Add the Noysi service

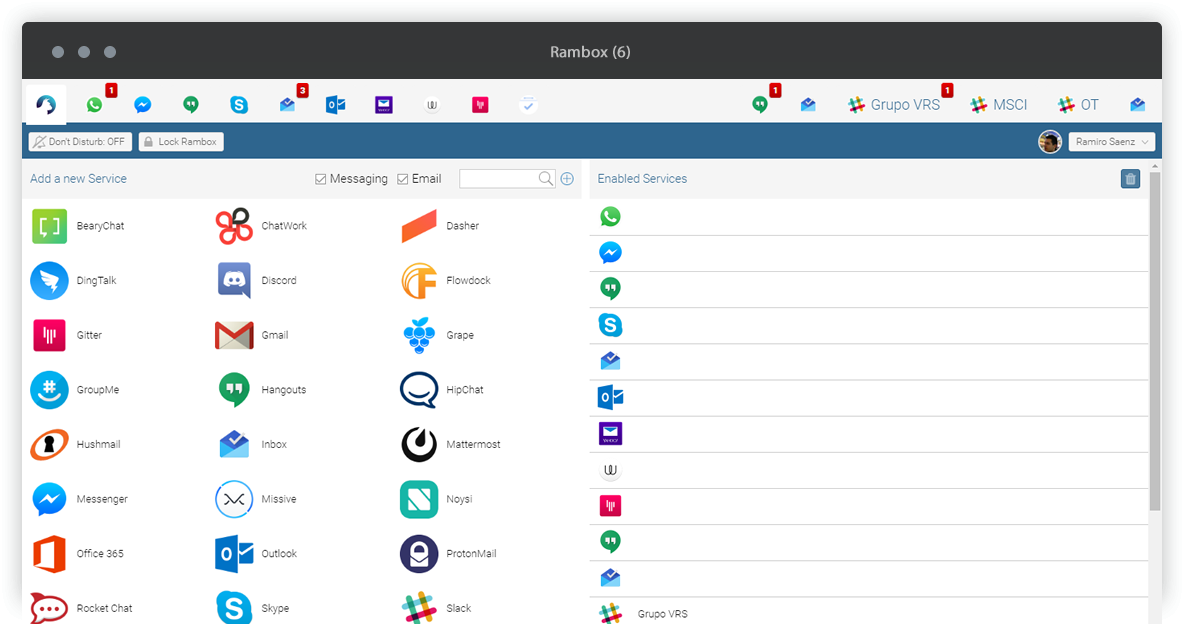click(437, 499)
